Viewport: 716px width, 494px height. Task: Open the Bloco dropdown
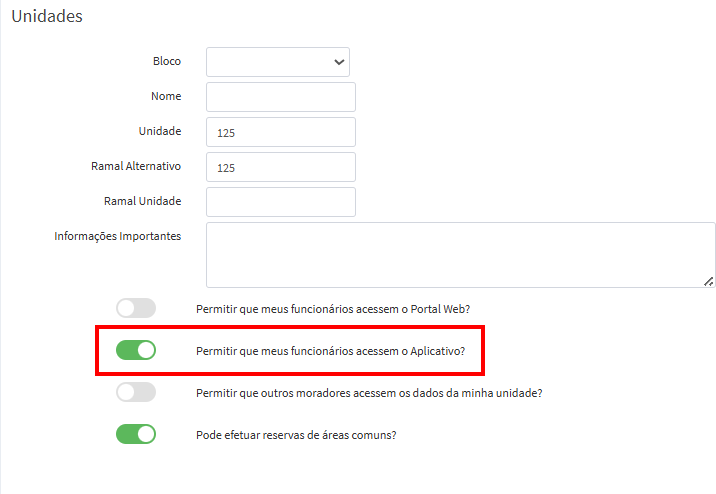coord(278,62)
